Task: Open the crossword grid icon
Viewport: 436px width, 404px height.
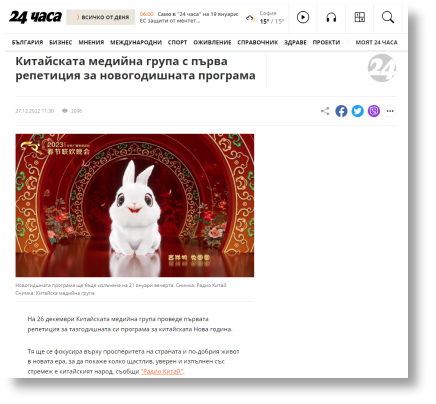Action: (x=359, y=17)
